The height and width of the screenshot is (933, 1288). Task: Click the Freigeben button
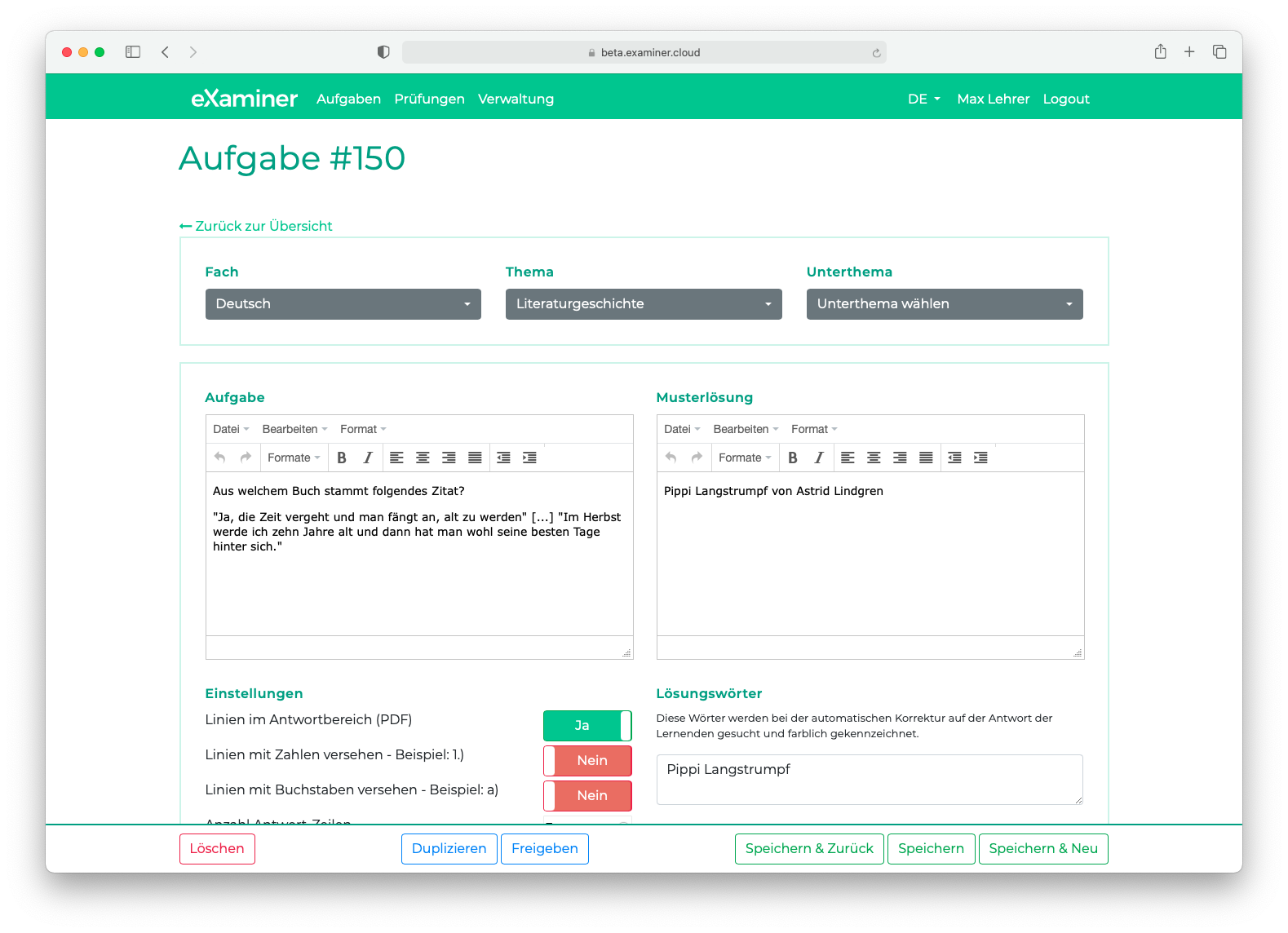coord(544,848)
